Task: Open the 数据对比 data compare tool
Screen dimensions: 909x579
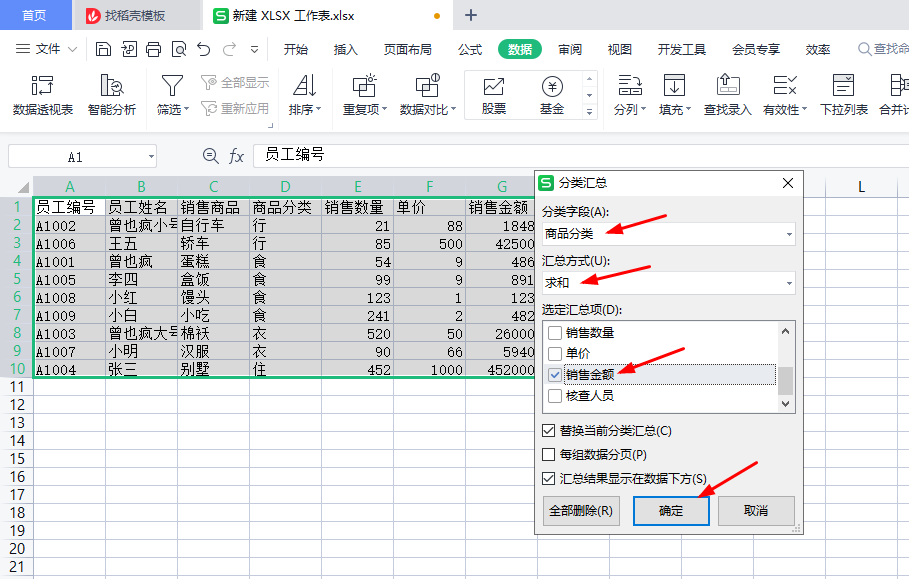Action: click(x=428, y=95)
